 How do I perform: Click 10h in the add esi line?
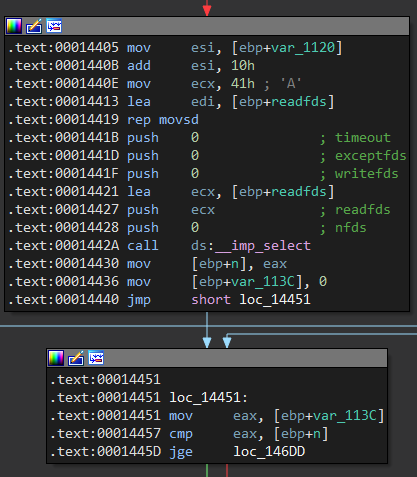click(243, 66)
